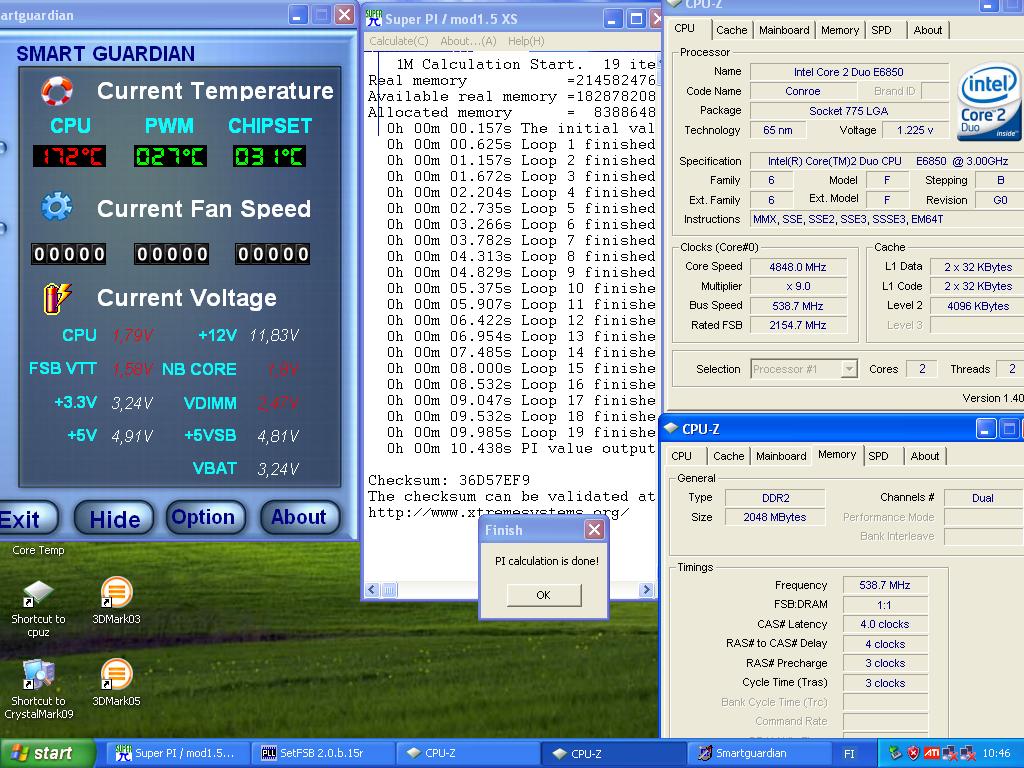Viewport: 1024px width, 768px height.
Task: Click Super PI horizontal scrollbar left arrow
Action: 372,590
